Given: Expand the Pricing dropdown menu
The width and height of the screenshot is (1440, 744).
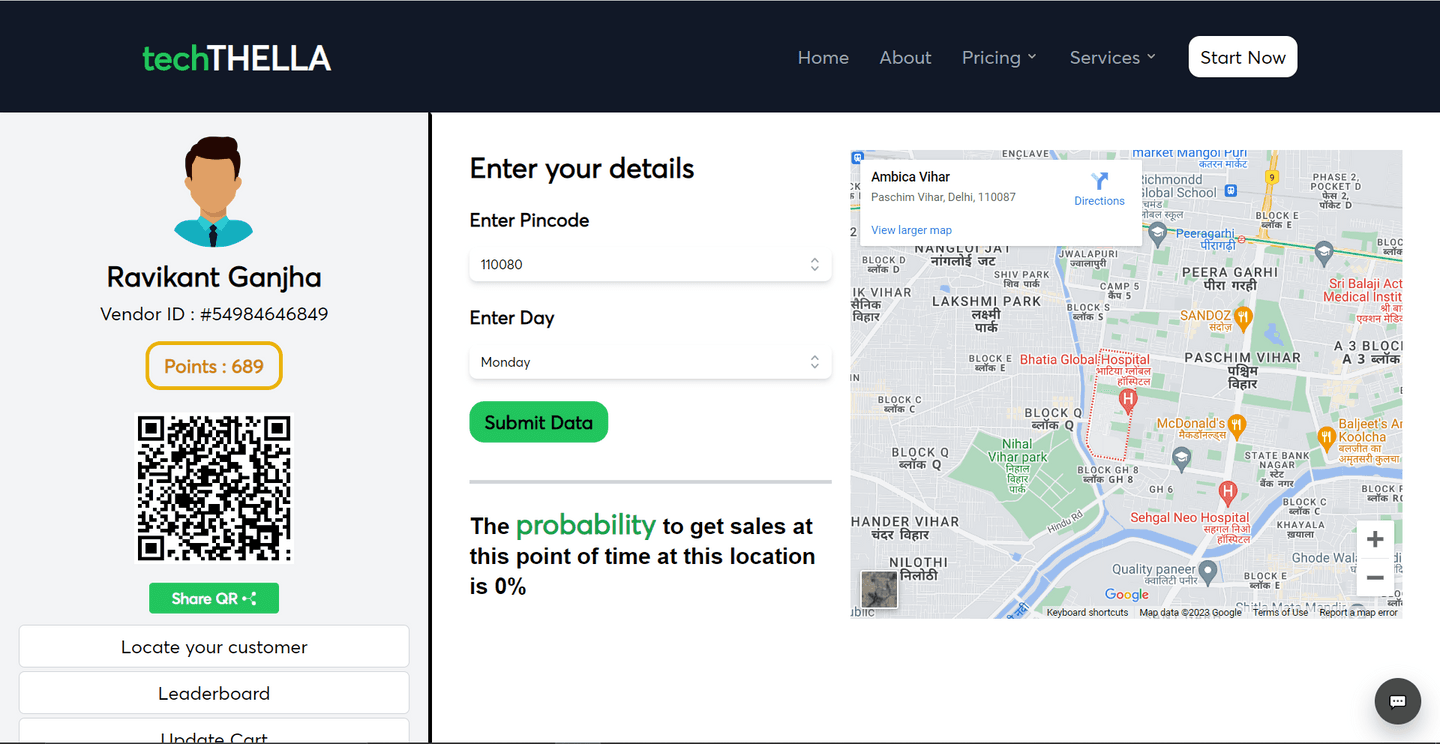Looking at the screenshot, I should pyautogui.click(x=999, y=58).
